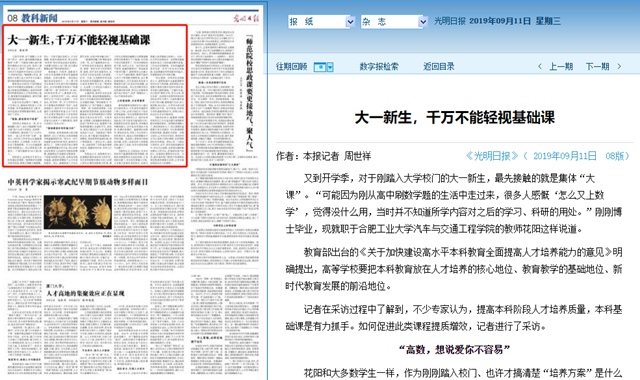Open the 杂志 dropdown list
The image size is (640, 380).
point(394,22)
